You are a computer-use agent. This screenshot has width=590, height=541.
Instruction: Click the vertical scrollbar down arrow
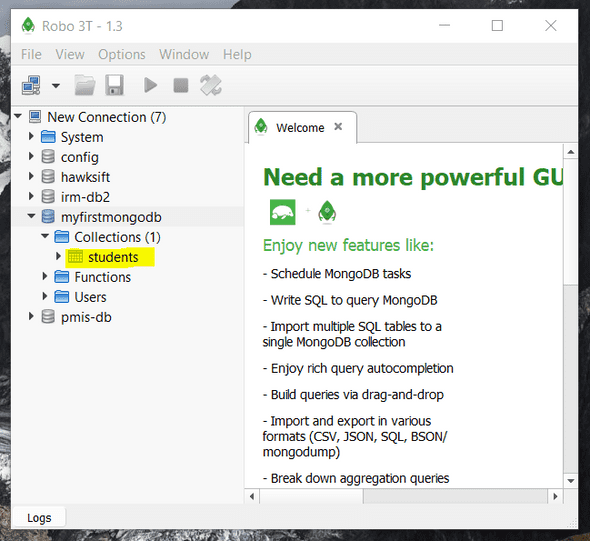click(x=570, y=481)
